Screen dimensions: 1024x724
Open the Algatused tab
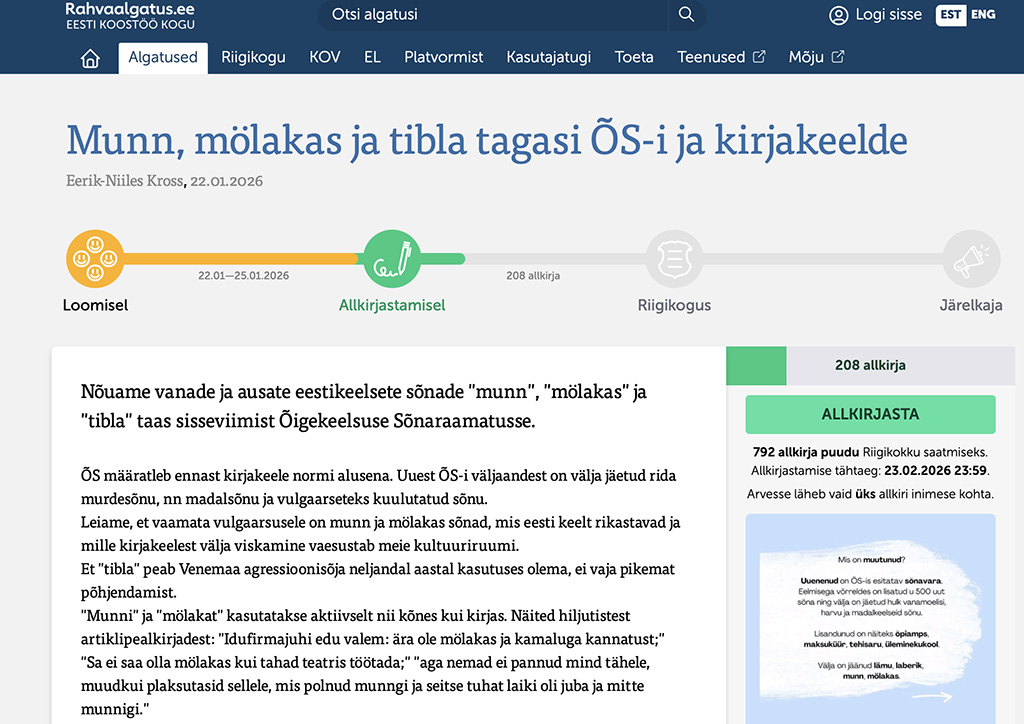coord(163,57)
